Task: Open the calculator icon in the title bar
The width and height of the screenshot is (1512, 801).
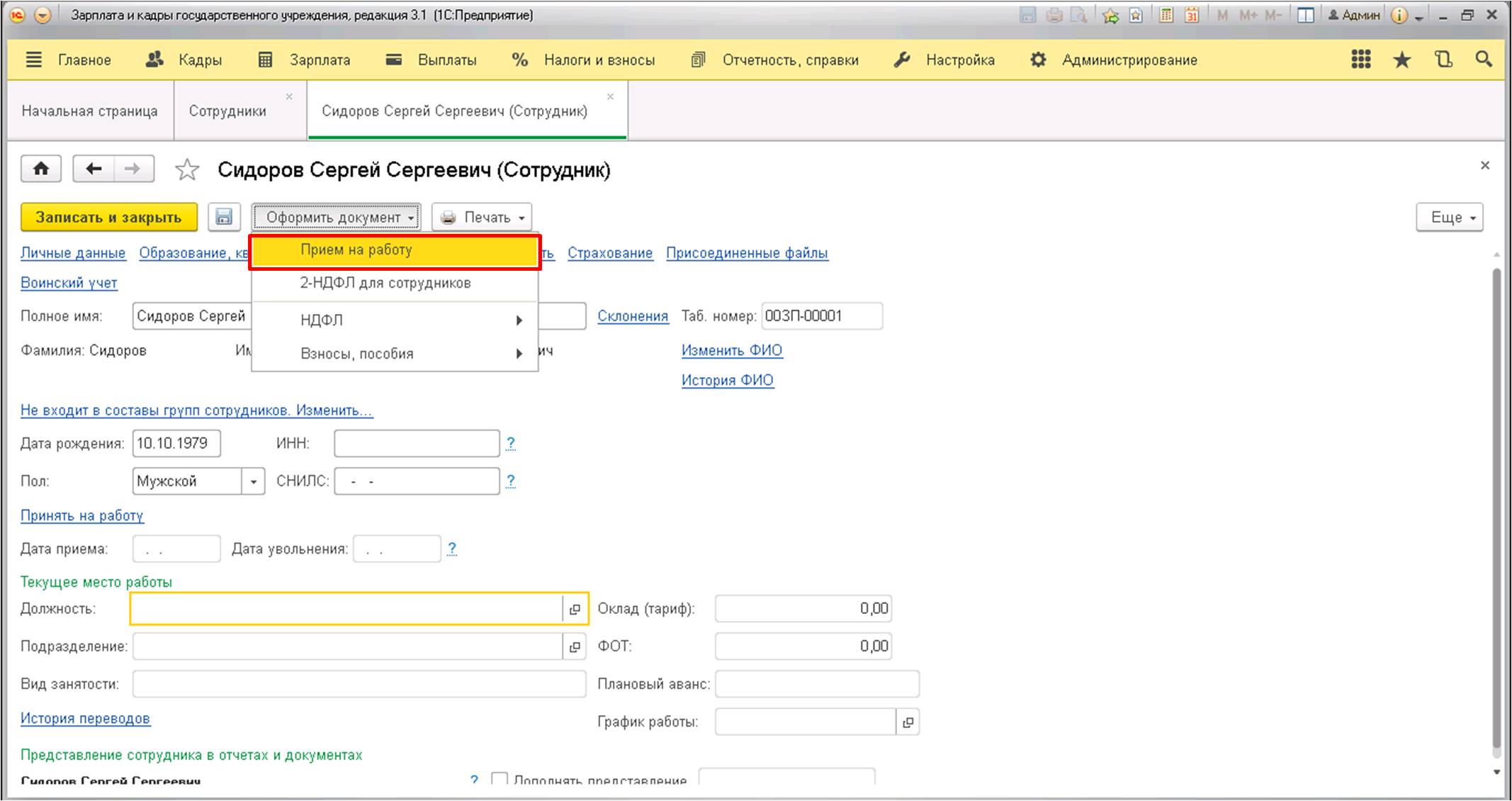Action: [1166, 15]
